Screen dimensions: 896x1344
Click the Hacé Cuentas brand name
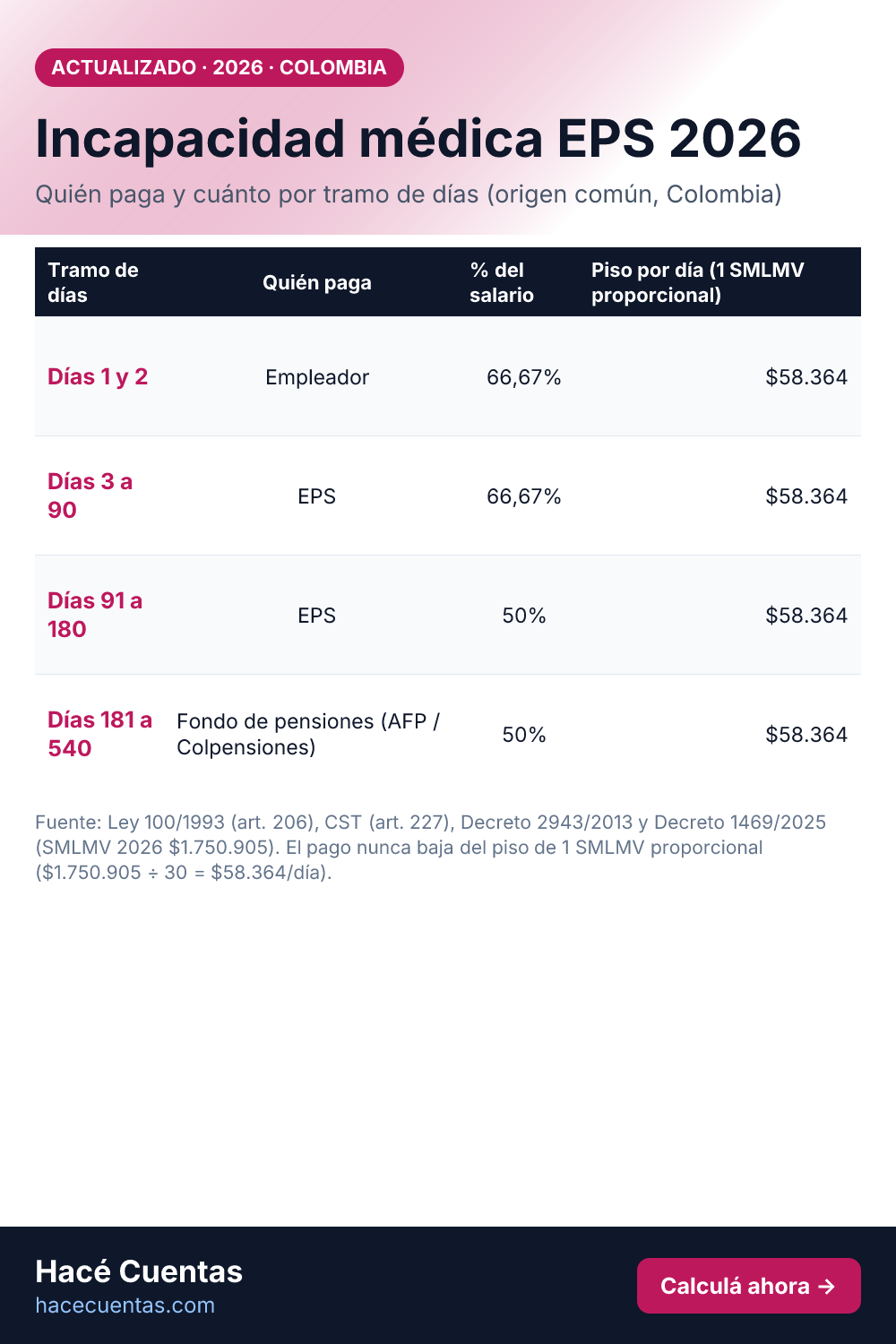click(x=139, y=1271)
